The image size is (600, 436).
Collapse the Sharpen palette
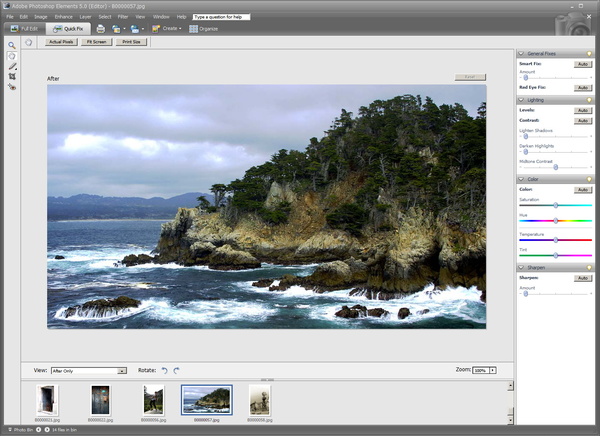pos(521,268)
